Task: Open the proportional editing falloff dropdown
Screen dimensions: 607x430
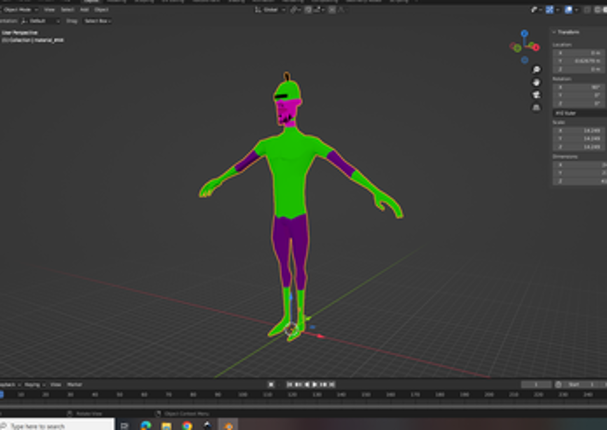Action: click(x=341, y=10)
